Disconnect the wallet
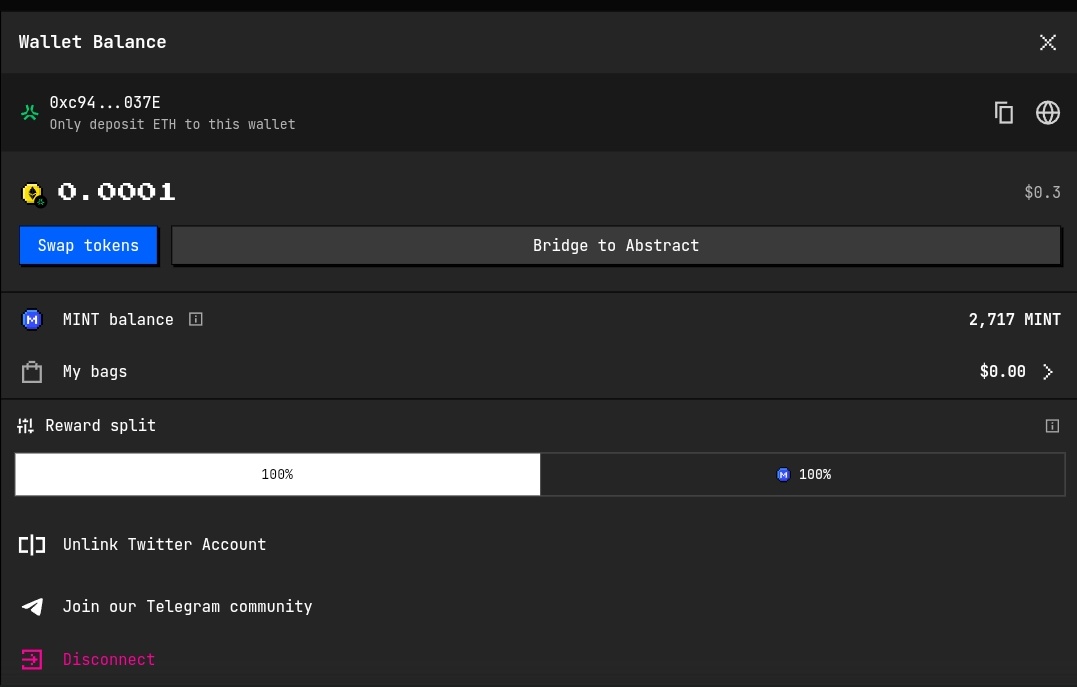 (x=109, y=660)
